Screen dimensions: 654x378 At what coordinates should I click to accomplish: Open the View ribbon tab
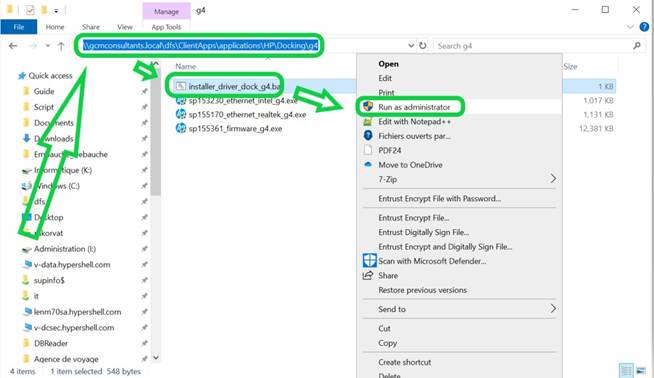pyautogui.click(x=125, y=27)
